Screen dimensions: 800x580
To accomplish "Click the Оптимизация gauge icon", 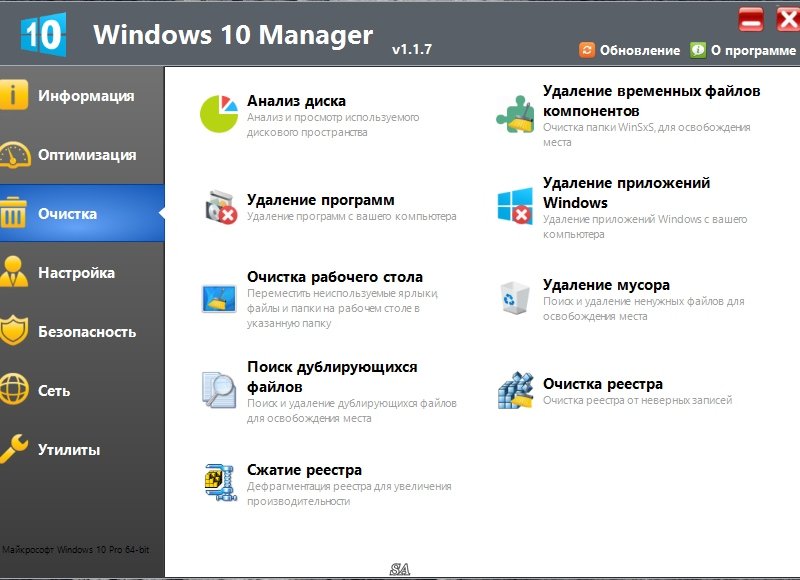I will point(14,154).
